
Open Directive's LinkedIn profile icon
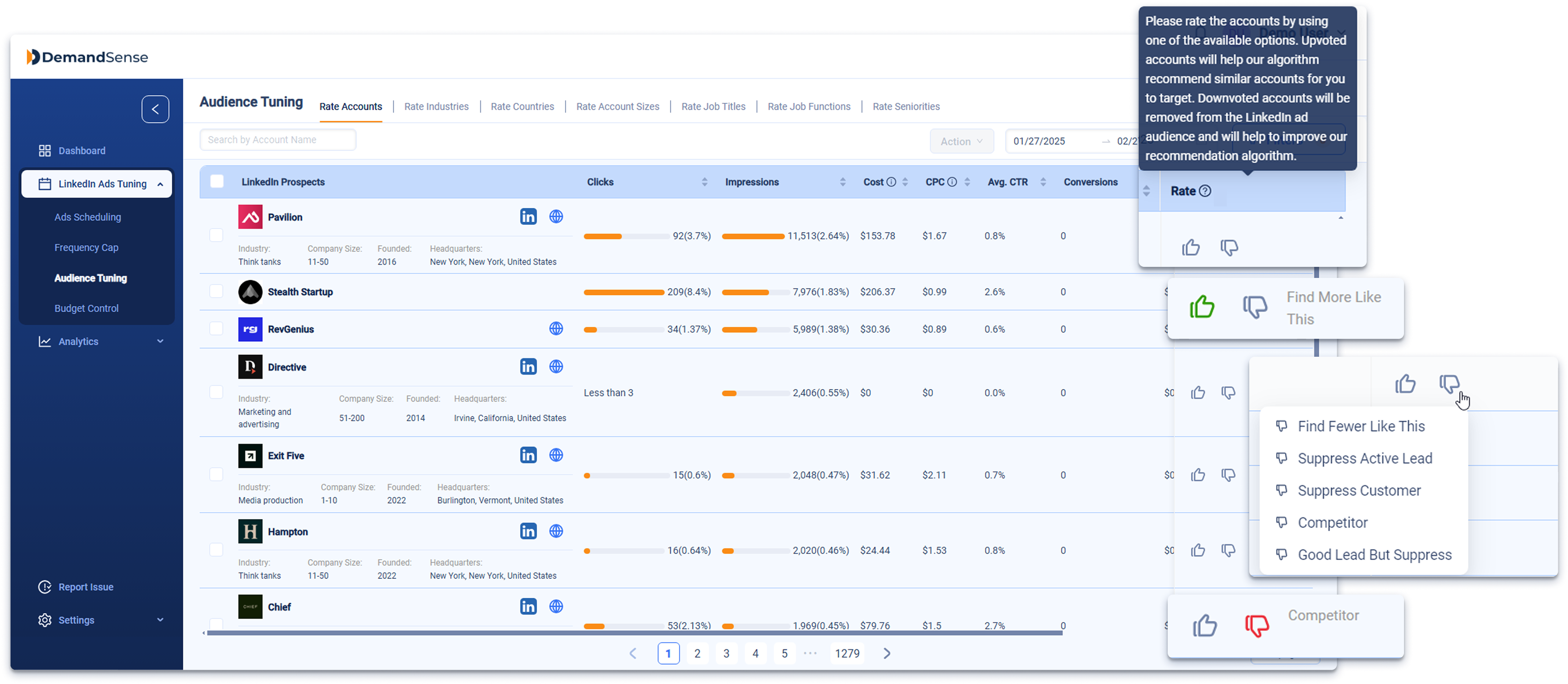coord(528,366)
